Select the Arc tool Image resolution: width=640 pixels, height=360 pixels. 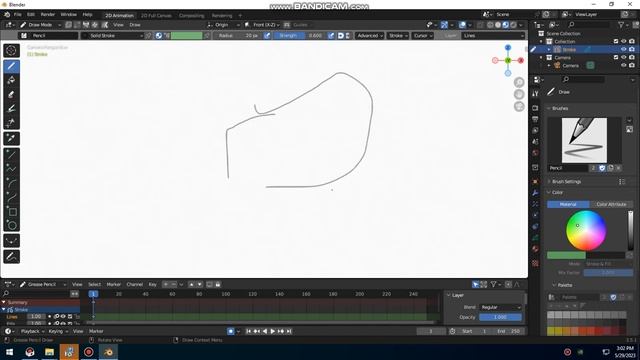pyautogui.click(x=11, y=183)
